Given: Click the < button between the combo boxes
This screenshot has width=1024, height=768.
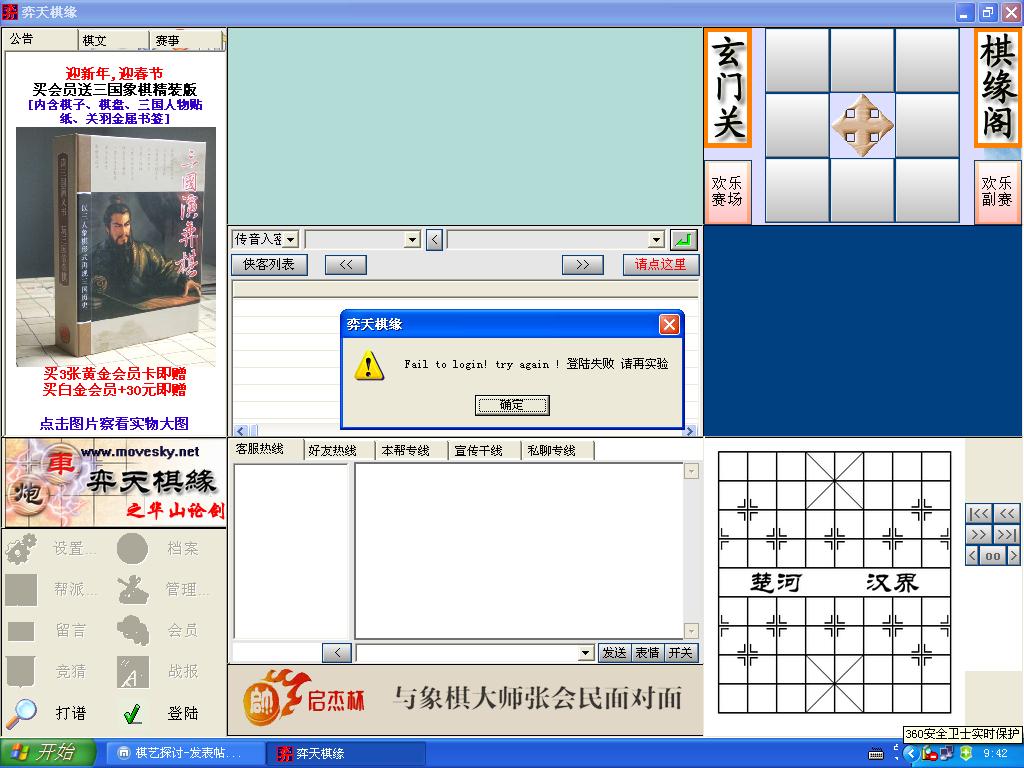Looking at the screenshot, I should tap(435, 240).
